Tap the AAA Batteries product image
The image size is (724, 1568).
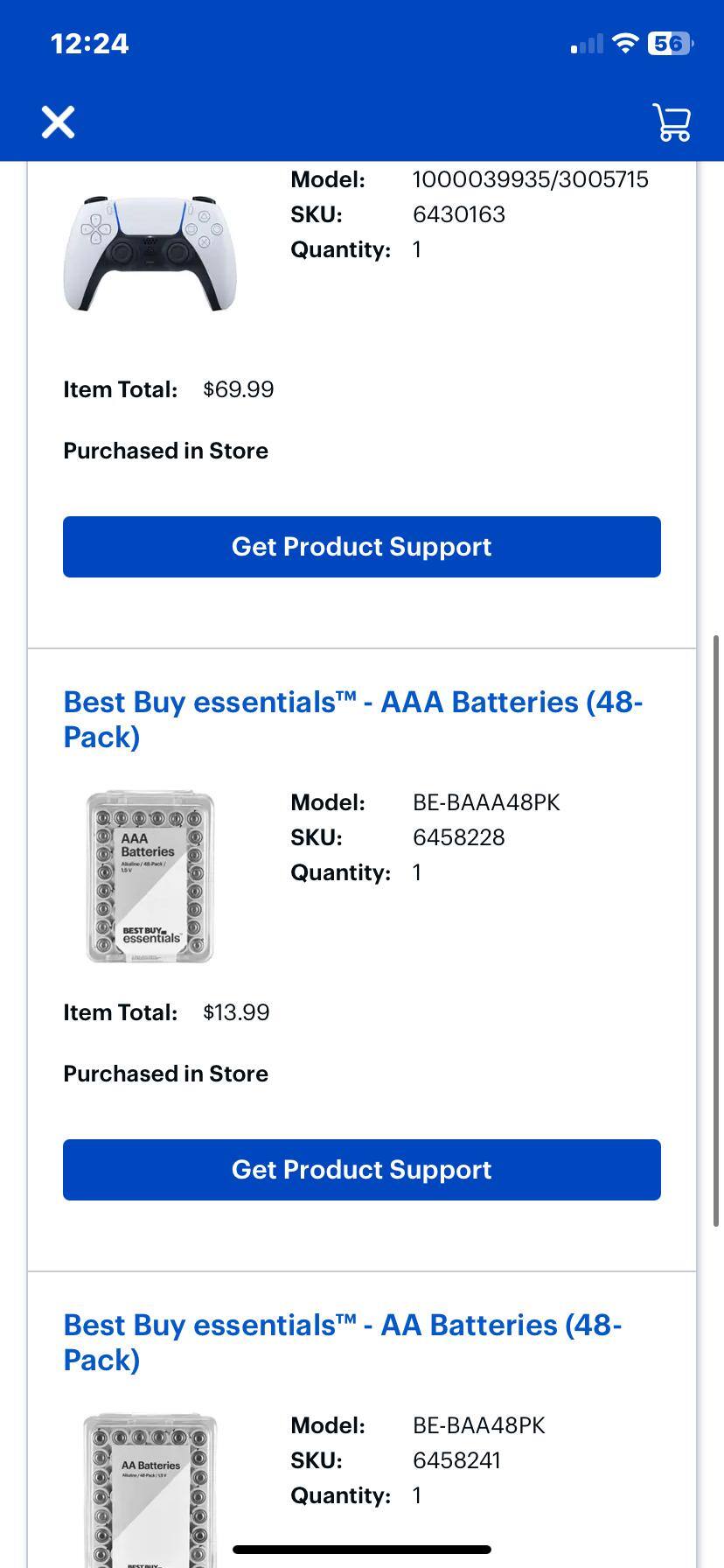point(149,875)
